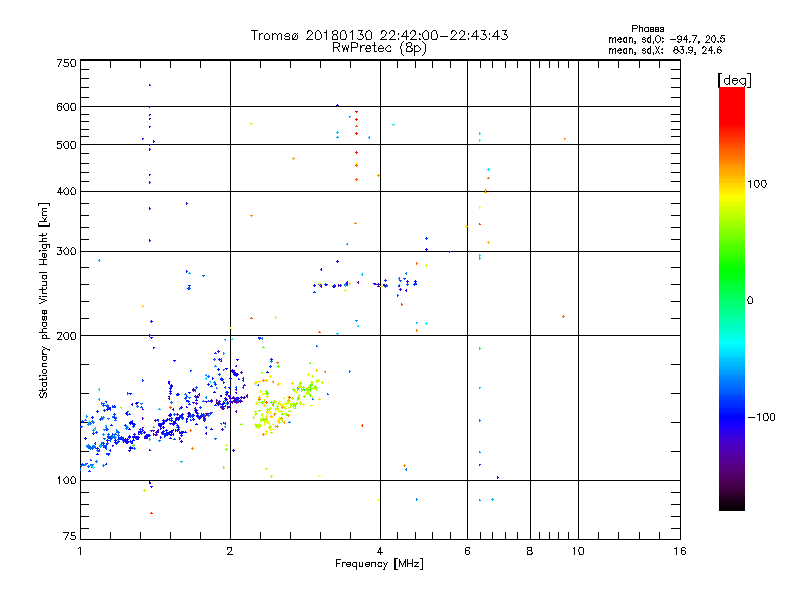The image size is (800, 600).
Task: Click the 600 tick label on y-axis
Action: (x=66, y=107)
